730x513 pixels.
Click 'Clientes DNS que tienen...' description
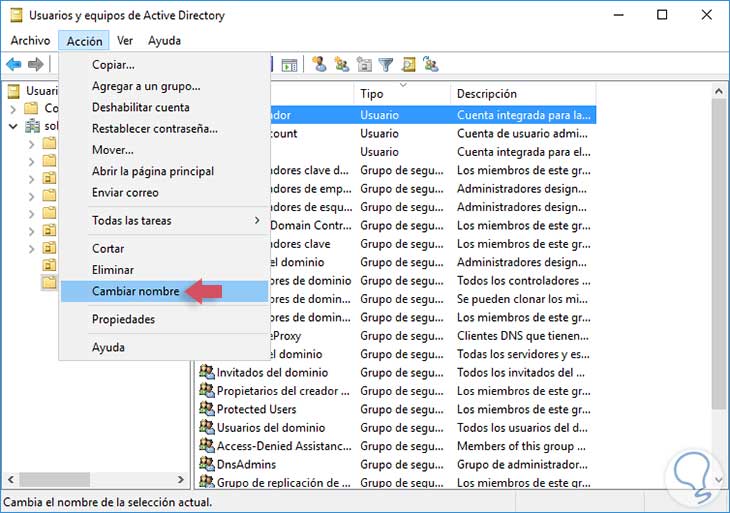522,336
